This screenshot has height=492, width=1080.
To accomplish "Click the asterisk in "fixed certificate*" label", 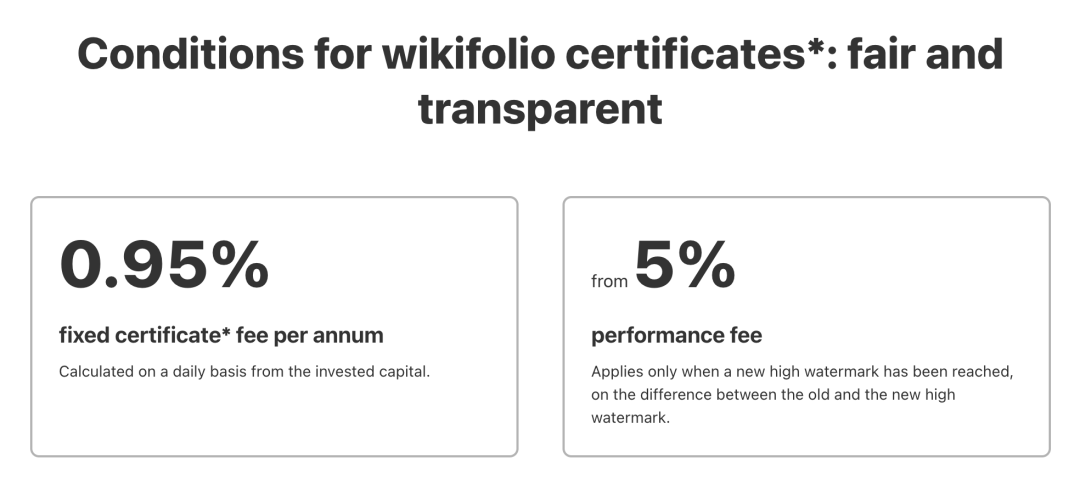I will [245, 332].
